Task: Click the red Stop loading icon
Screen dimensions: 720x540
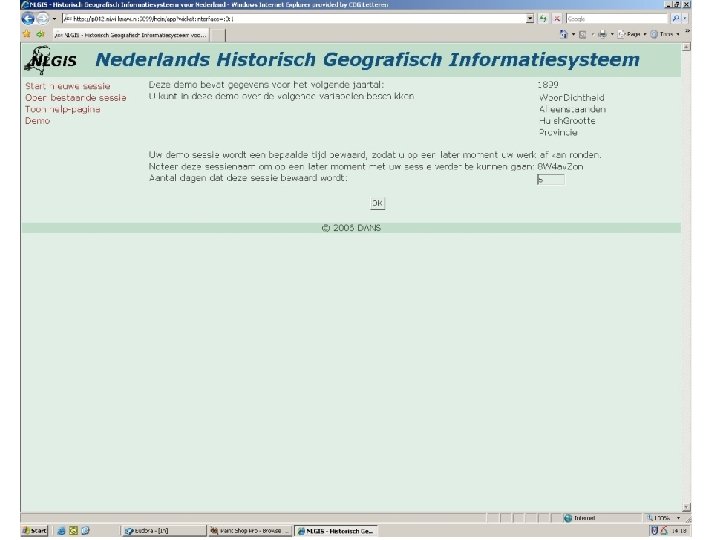Action: 557,19
